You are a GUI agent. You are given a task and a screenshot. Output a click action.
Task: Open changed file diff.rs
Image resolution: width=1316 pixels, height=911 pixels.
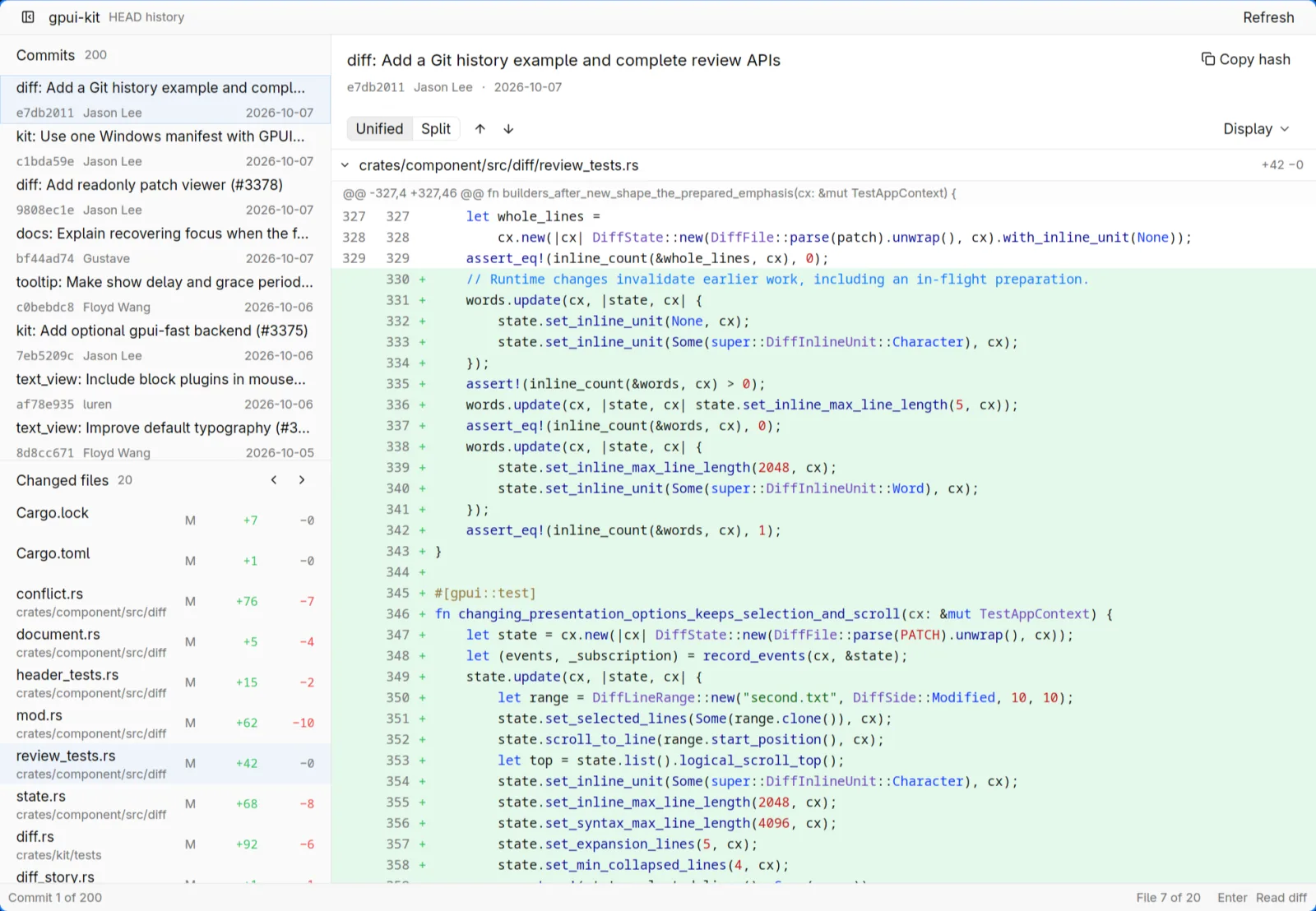pyautogui.click(x=165, y=844)
